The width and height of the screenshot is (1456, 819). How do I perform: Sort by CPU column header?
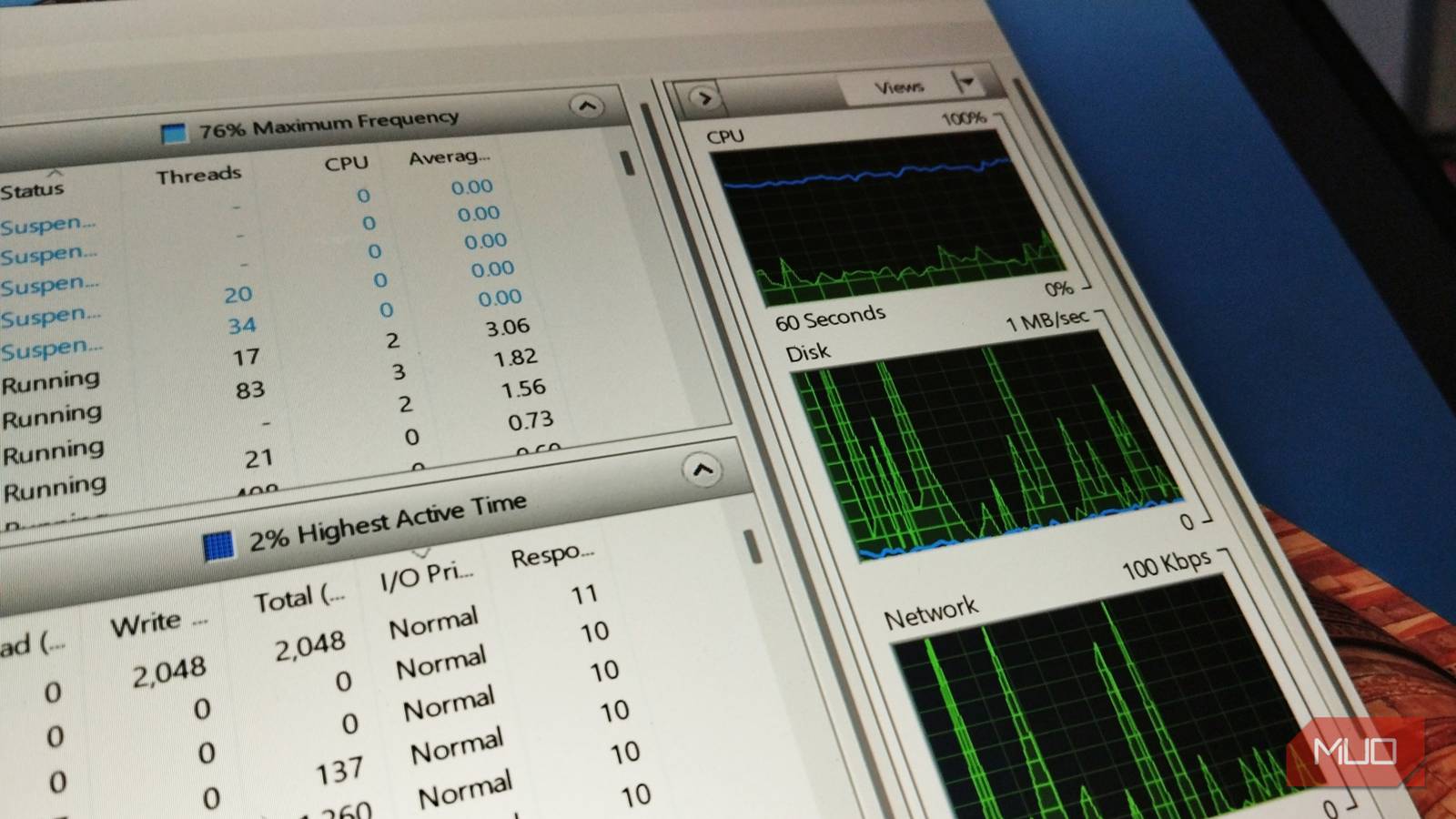click(x=347, y=164)
